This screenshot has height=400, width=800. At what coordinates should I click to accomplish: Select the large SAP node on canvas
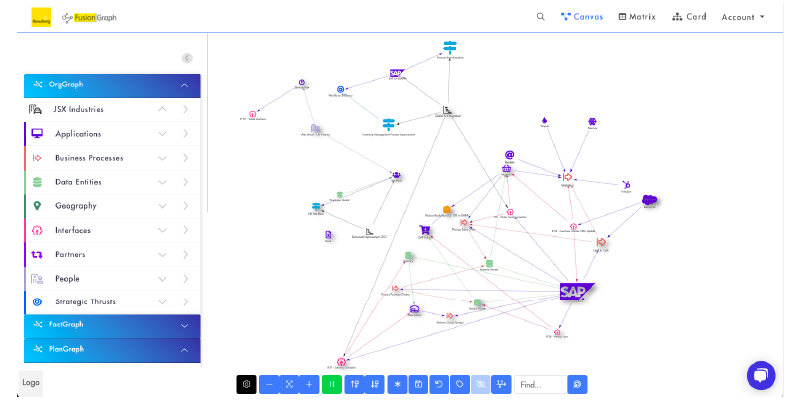coord(577,291)
